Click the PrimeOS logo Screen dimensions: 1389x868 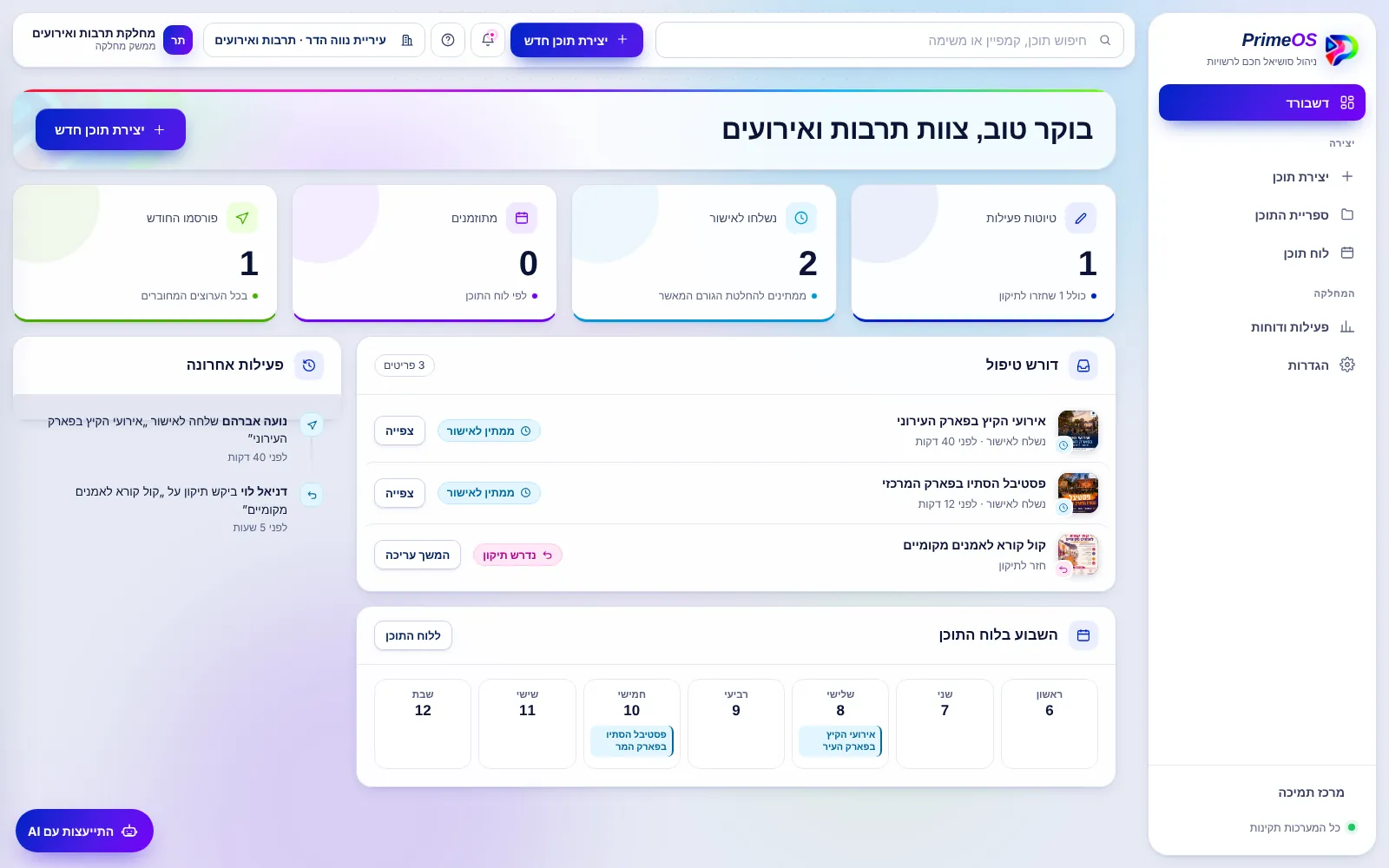tap(1341, 49)
